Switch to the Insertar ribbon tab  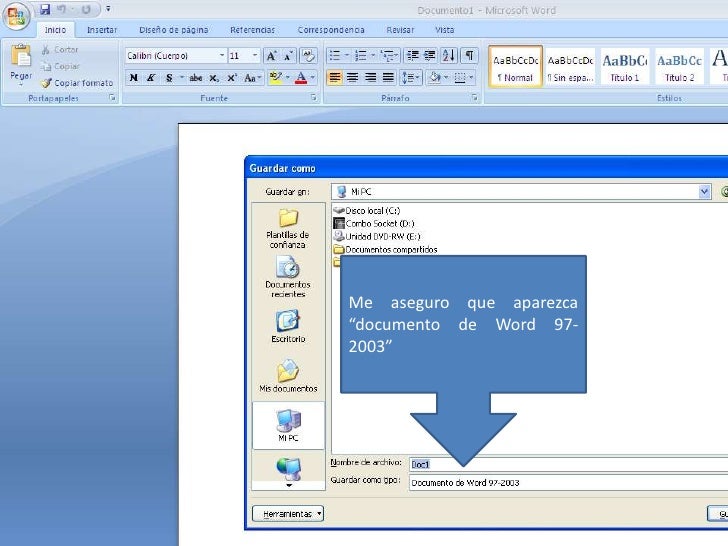click(x=102, y=30)
